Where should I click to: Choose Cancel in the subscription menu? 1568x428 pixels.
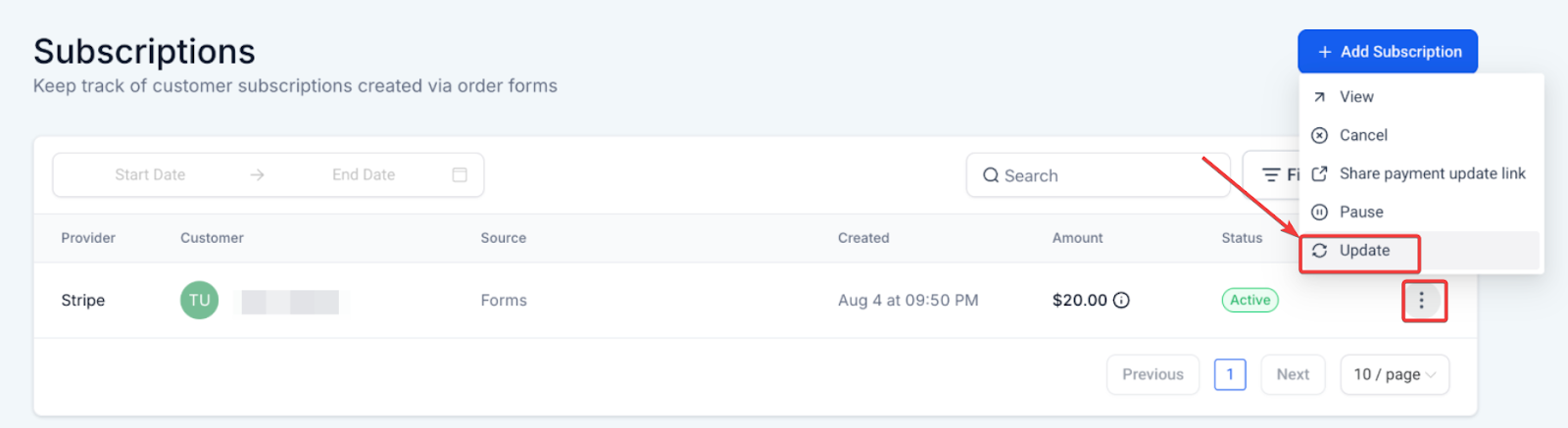1363,135
